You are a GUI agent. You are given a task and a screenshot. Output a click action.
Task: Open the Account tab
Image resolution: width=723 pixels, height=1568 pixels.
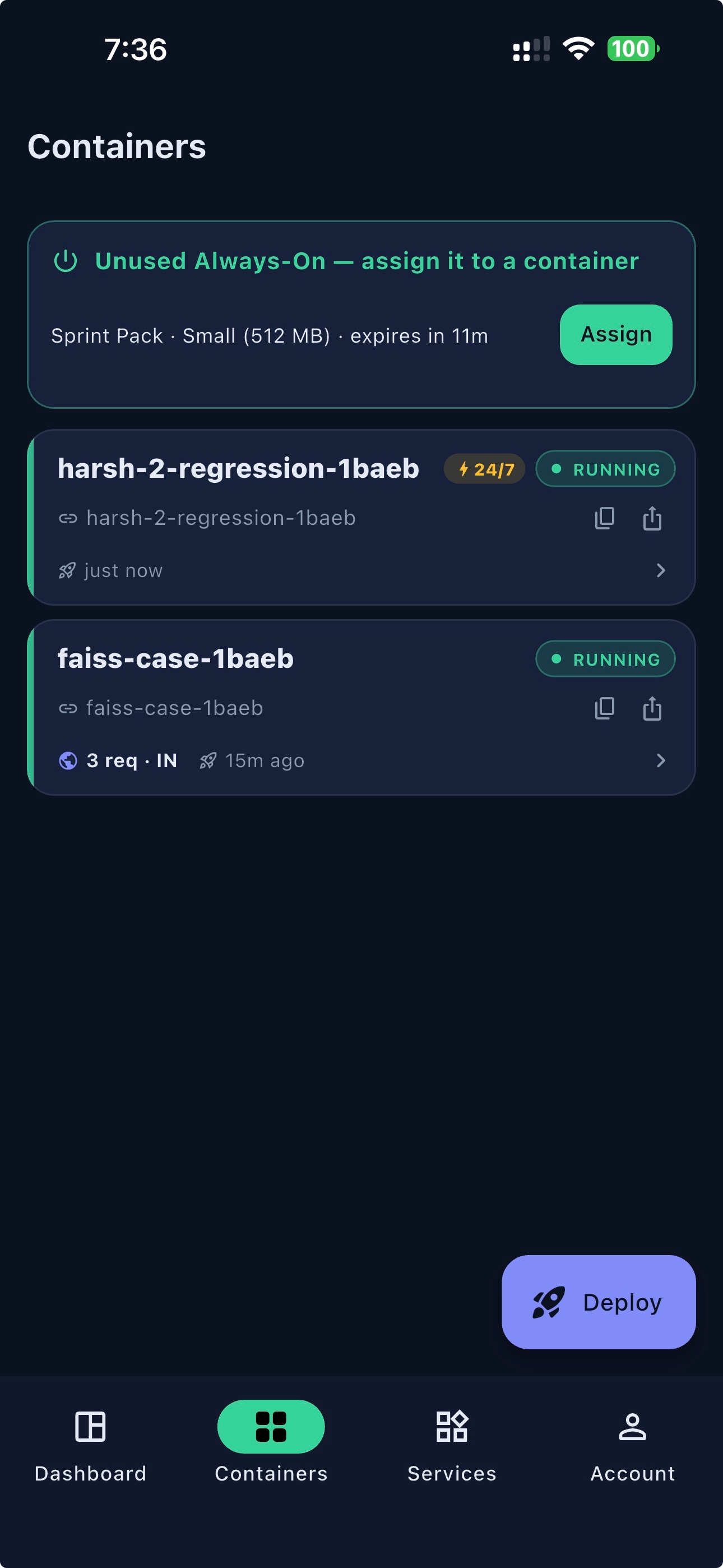632,1446
